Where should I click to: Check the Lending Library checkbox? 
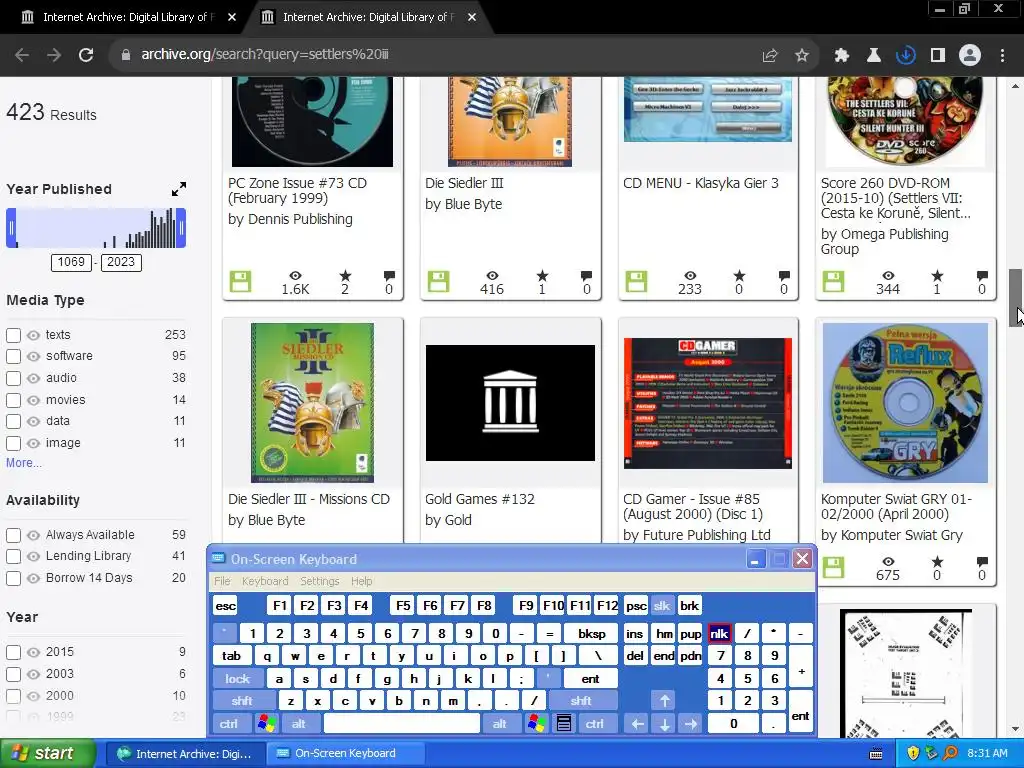point(13,556)
